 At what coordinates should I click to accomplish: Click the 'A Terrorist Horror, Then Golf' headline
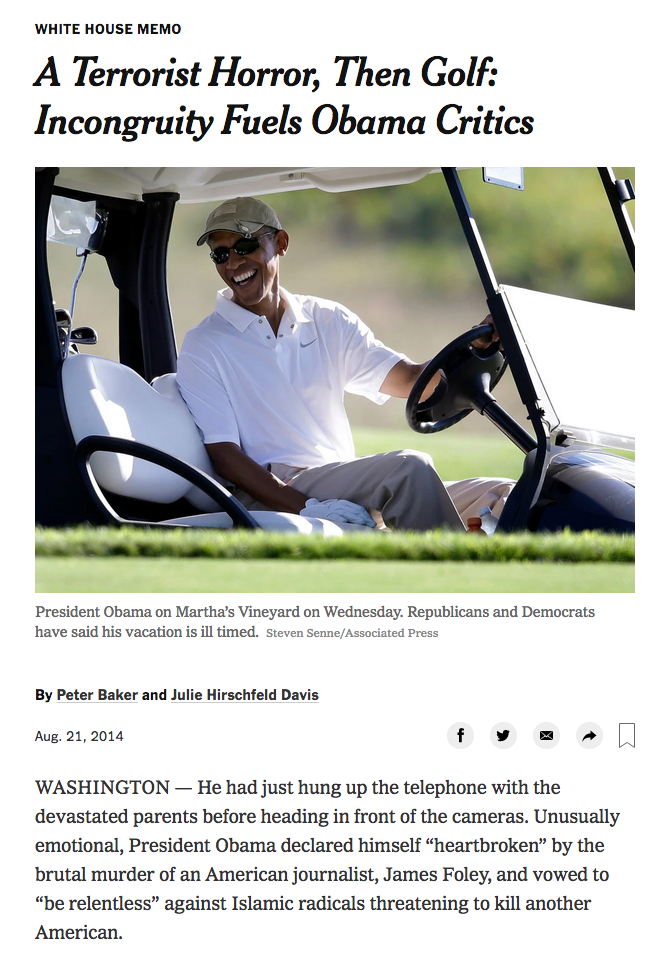[266, 72]
